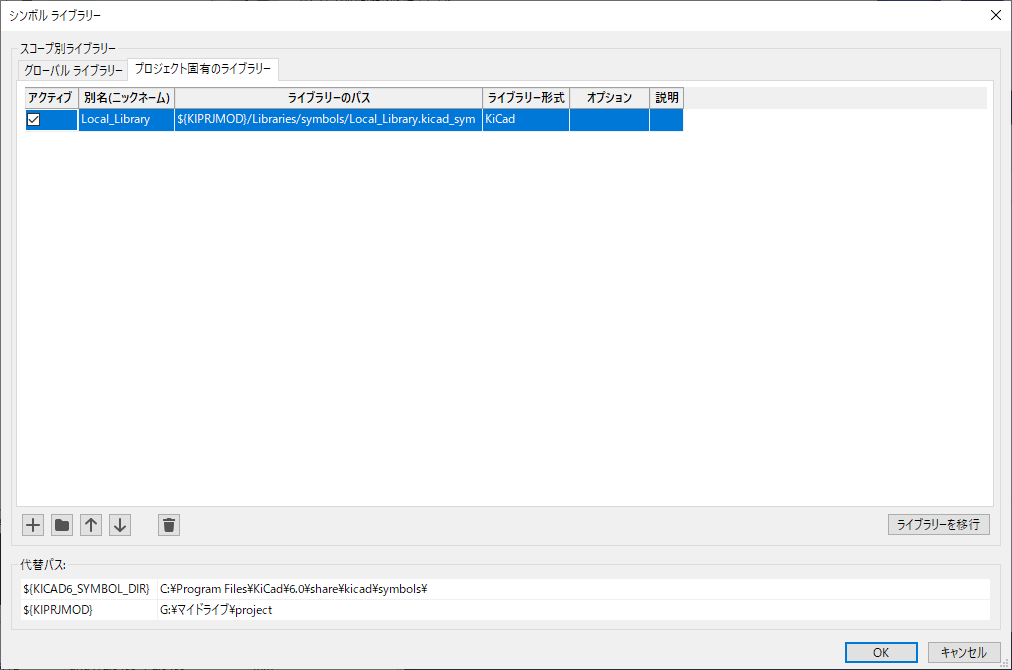This screenshot has width=1012, height=670.
Task: Click the add library plus icon
Action: [33, 525]
